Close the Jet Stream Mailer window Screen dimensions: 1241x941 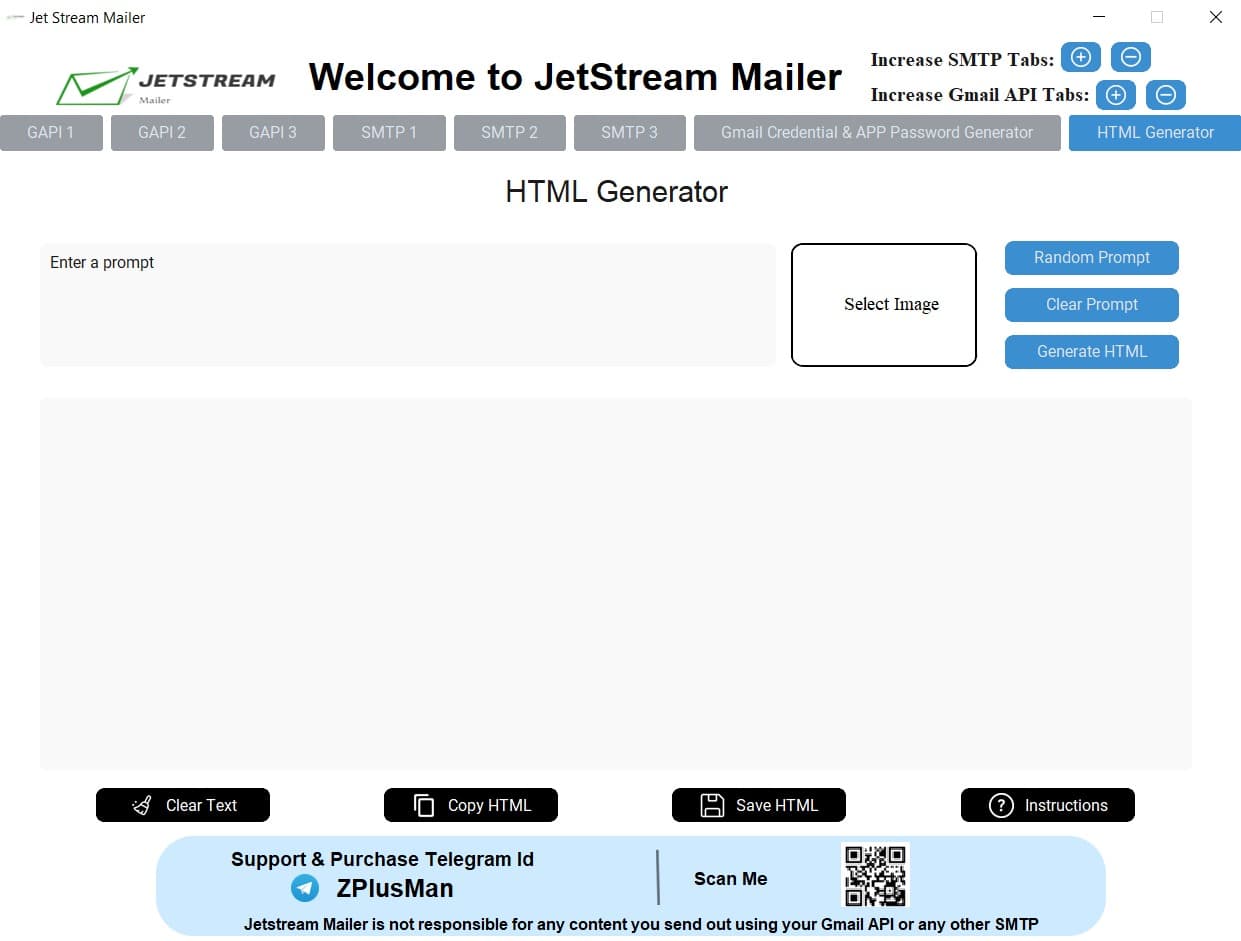[1216, 17]
